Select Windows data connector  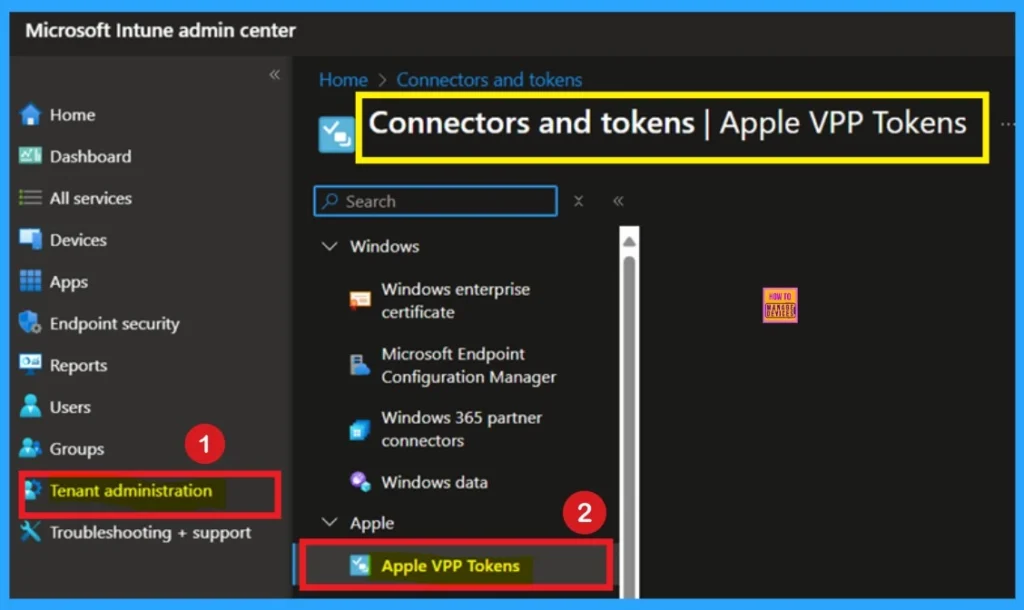point(434,482)
